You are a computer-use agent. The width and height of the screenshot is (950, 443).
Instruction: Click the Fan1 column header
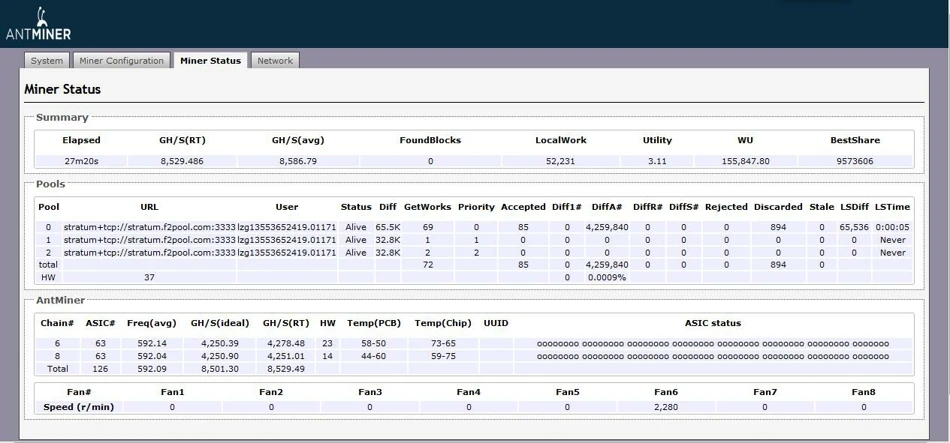tap(172, 392)
